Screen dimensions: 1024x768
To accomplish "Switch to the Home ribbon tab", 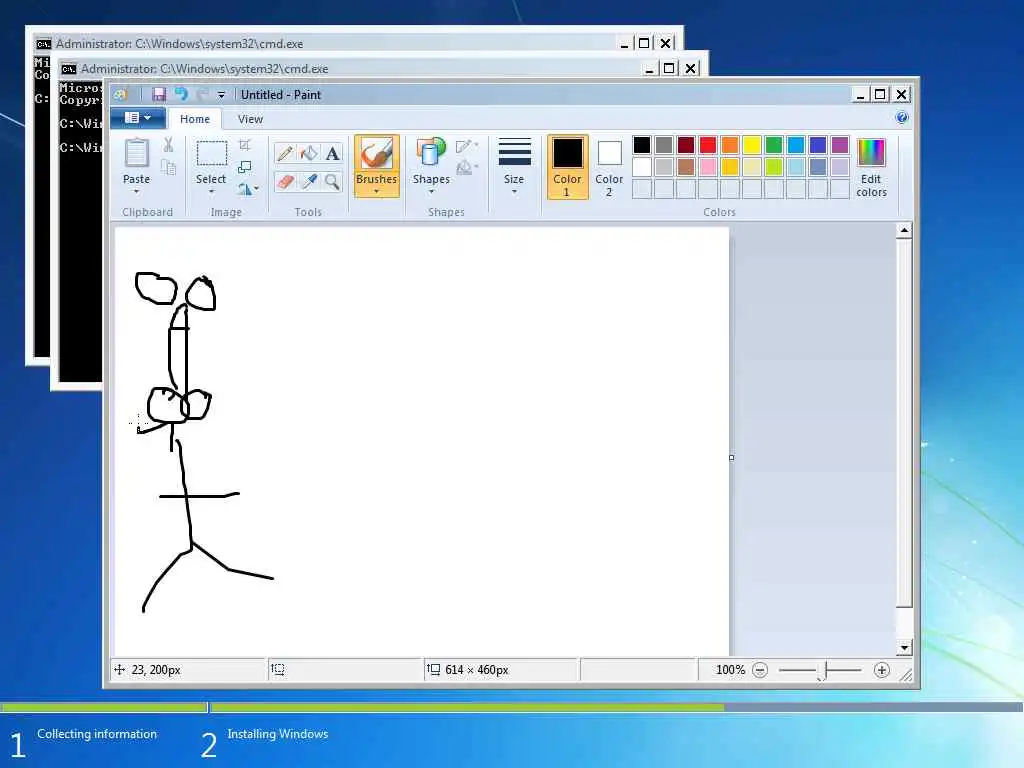I will point(195,119).
